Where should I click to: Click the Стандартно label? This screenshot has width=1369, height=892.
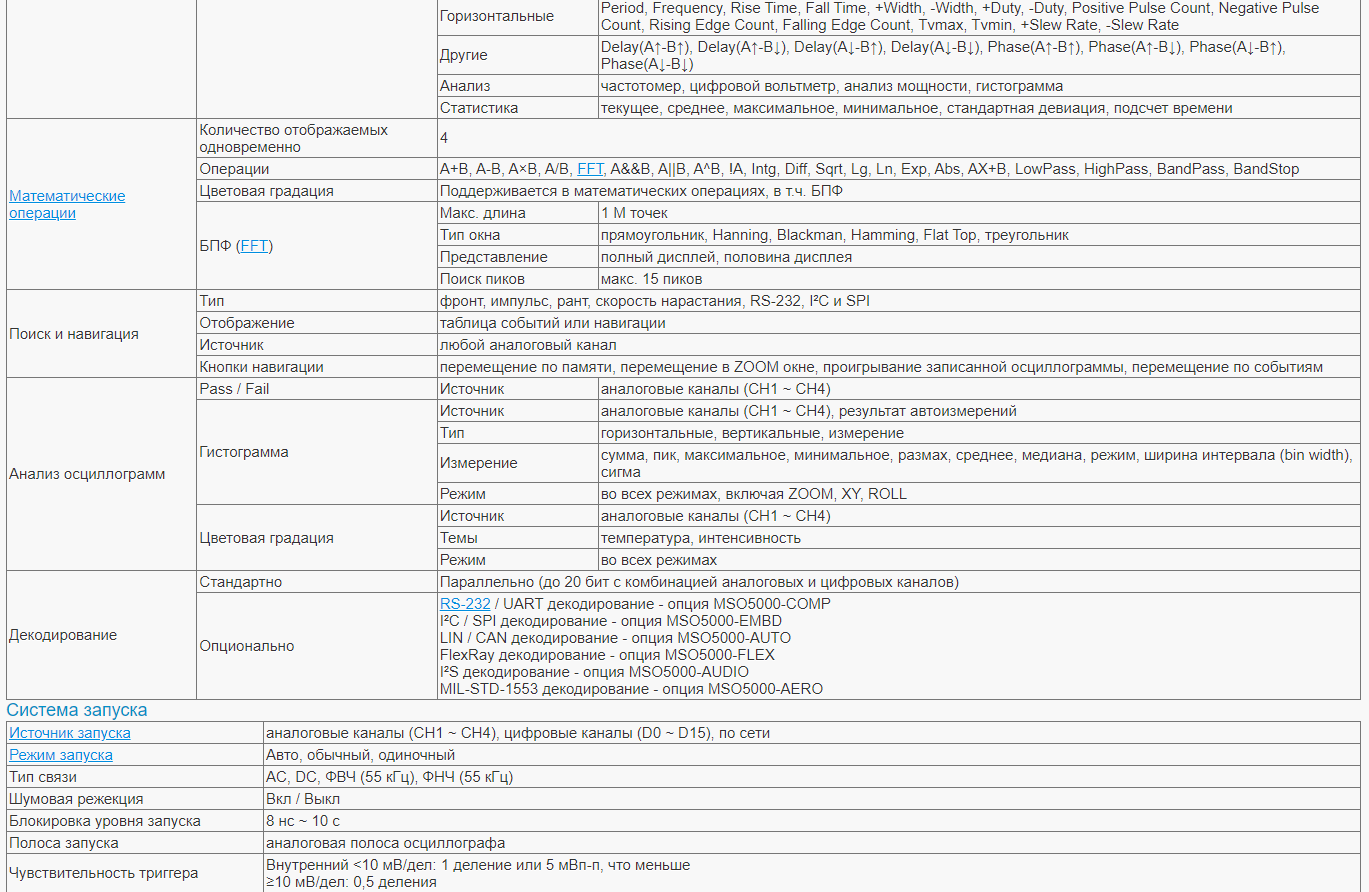(x=240, y=582)
